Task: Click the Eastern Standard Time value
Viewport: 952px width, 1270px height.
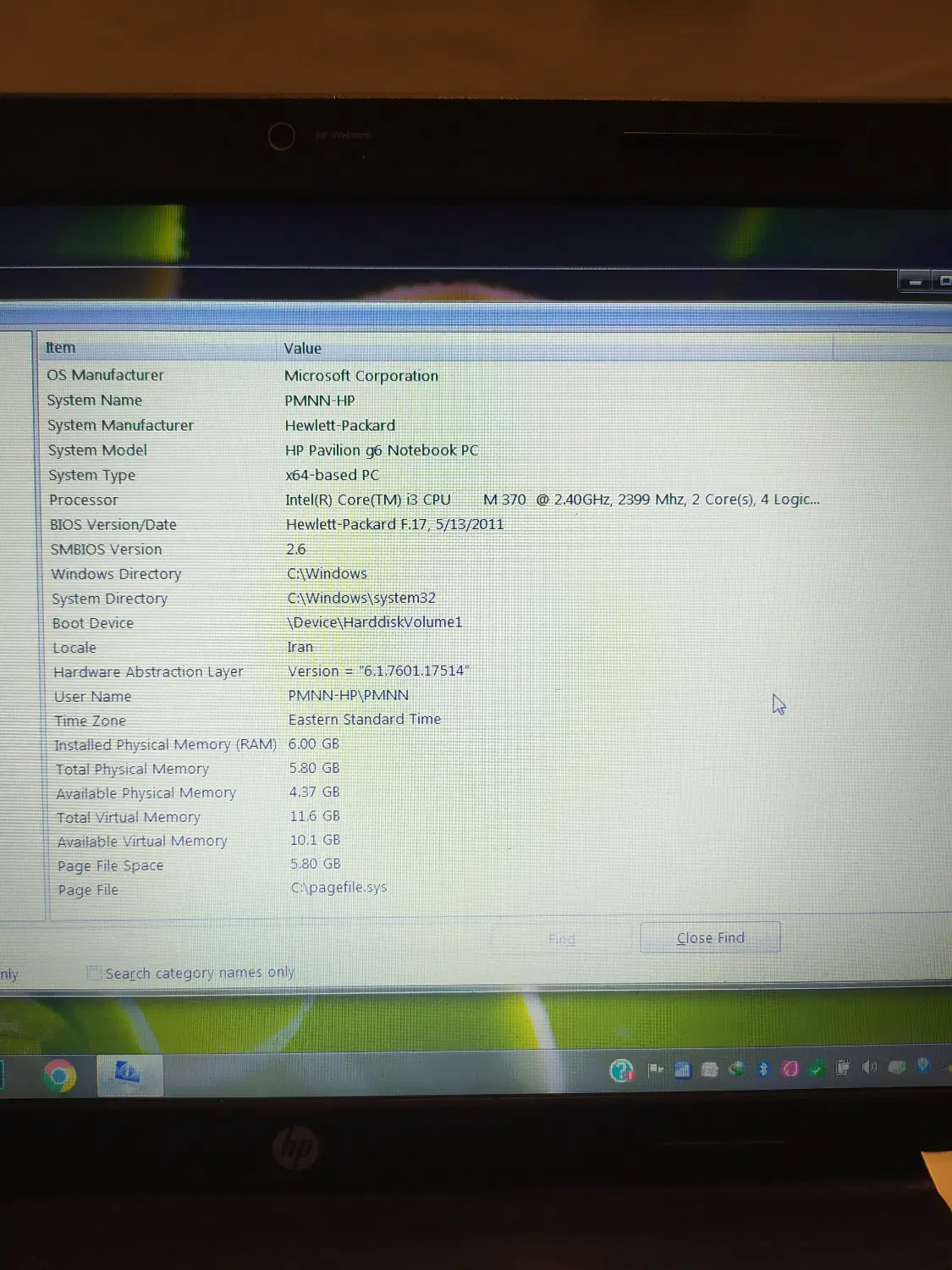Action: pos(365,720)
